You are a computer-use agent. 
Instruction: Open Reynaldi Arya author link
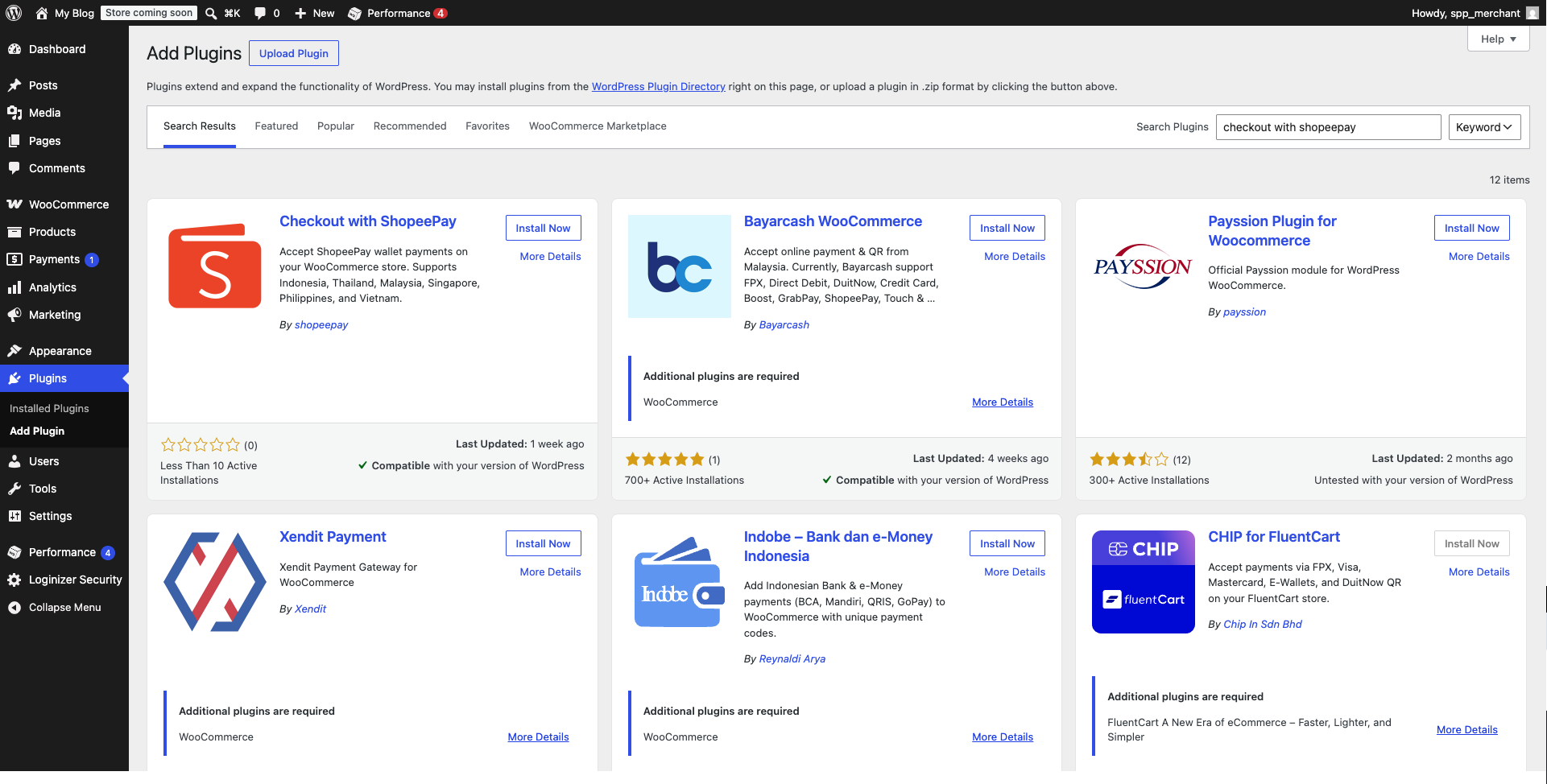click(x=792, y=659)
